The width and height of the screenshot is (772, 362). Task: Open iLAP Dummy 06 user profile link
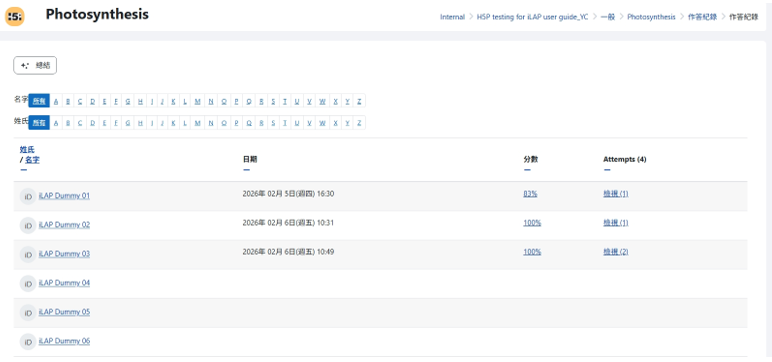pos(64,341)
